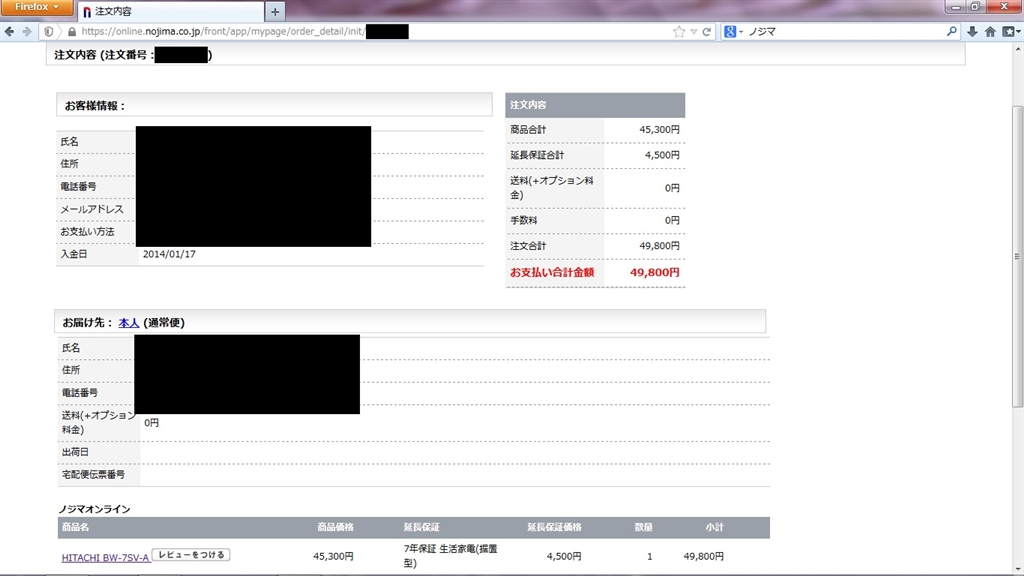Open the bookmarks menu icon

1012,31
